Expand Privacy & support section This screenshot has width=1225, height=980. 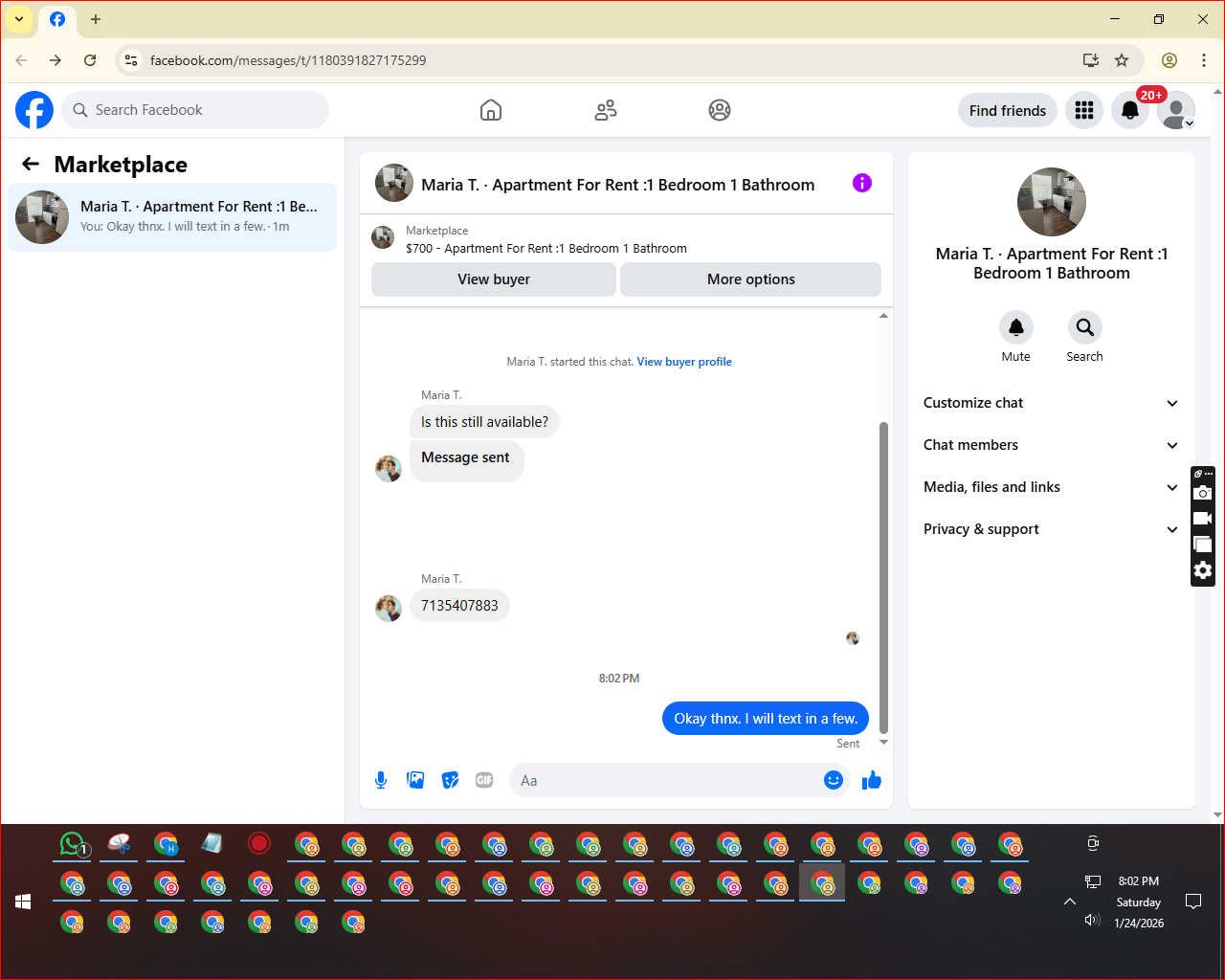click(x=1051, y=529)
